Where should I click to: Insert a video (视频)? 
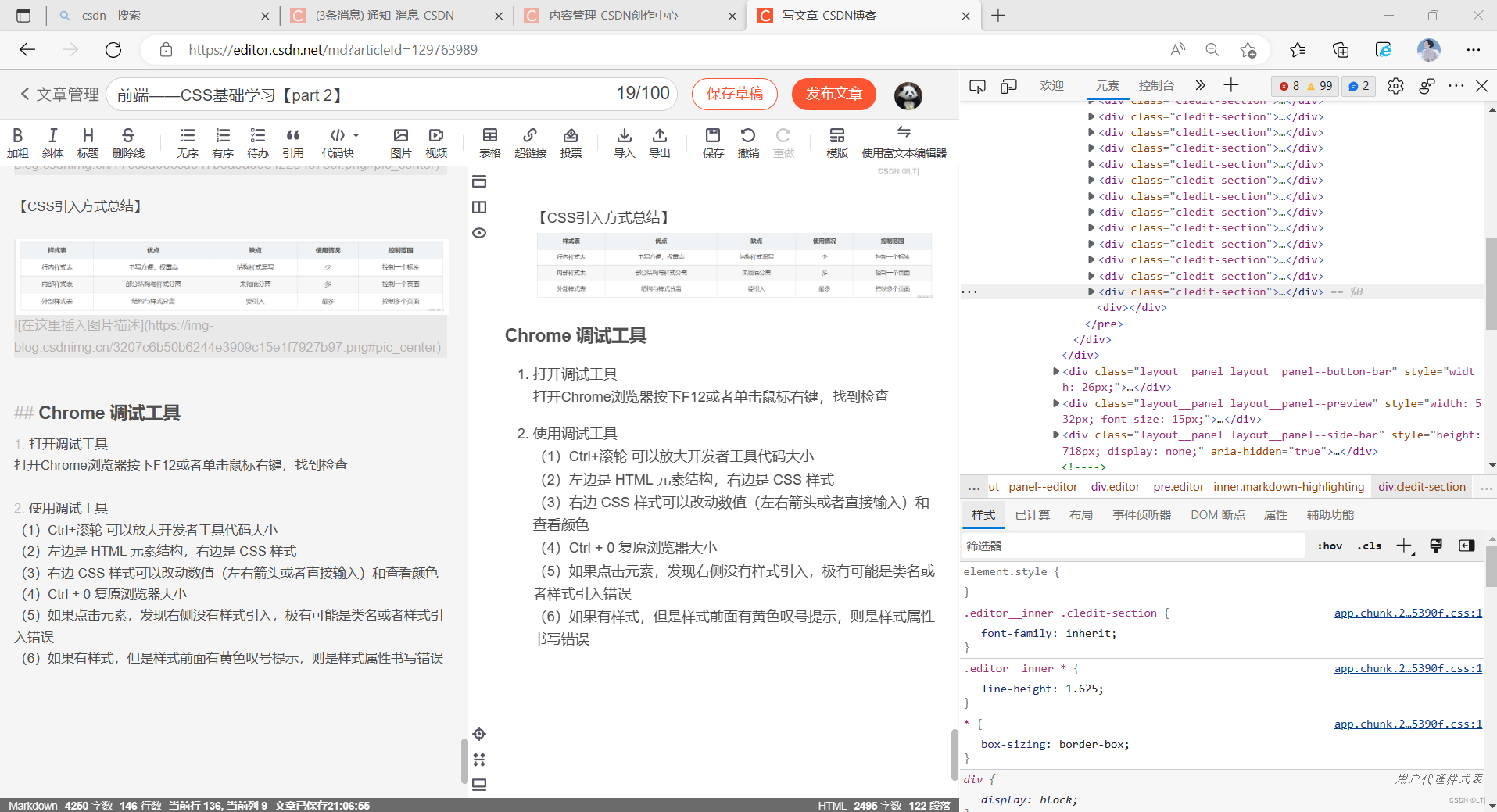[436, 143]
